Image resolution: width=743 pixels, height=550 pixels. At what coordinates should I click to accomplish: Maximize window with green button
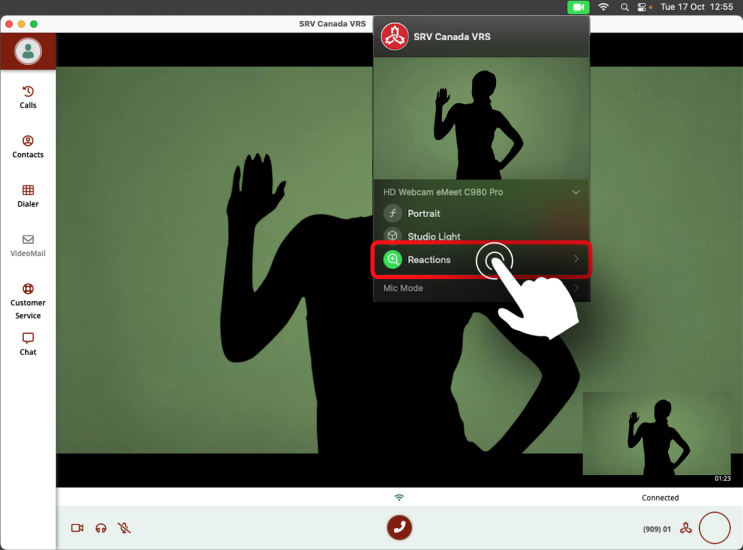pos(34,24)
